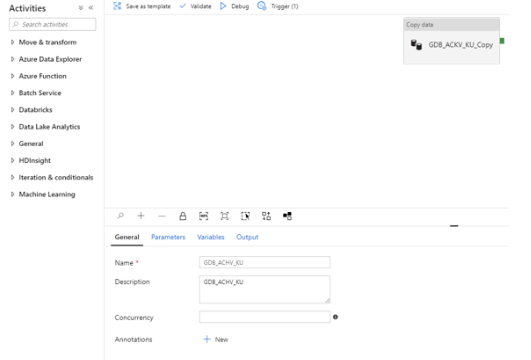Click the Concurrency info icon

(x=335, y=317)
